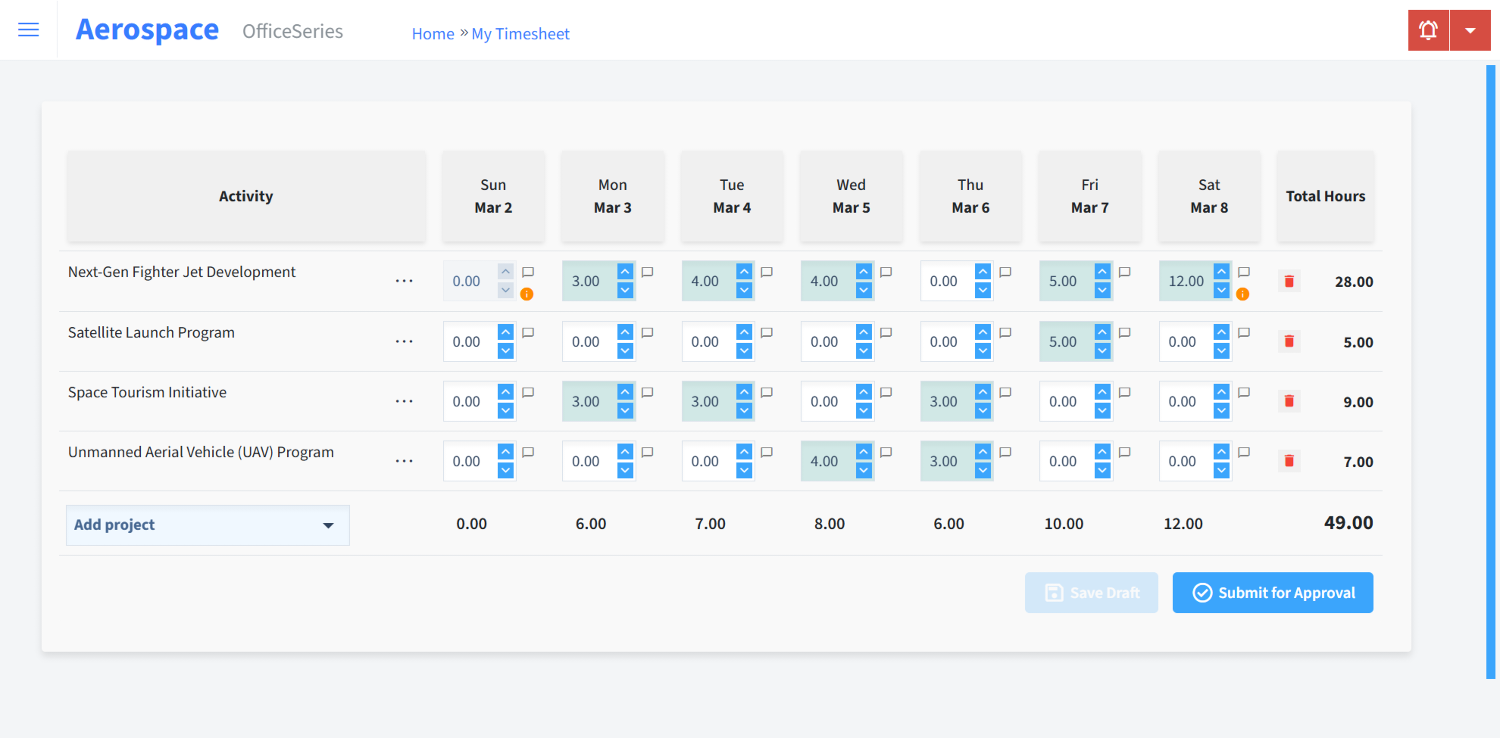The image size is (1500, 738).
Task: Delete the Next-Gen Fighter Jet Development row
Action: tap(1288, 281)
